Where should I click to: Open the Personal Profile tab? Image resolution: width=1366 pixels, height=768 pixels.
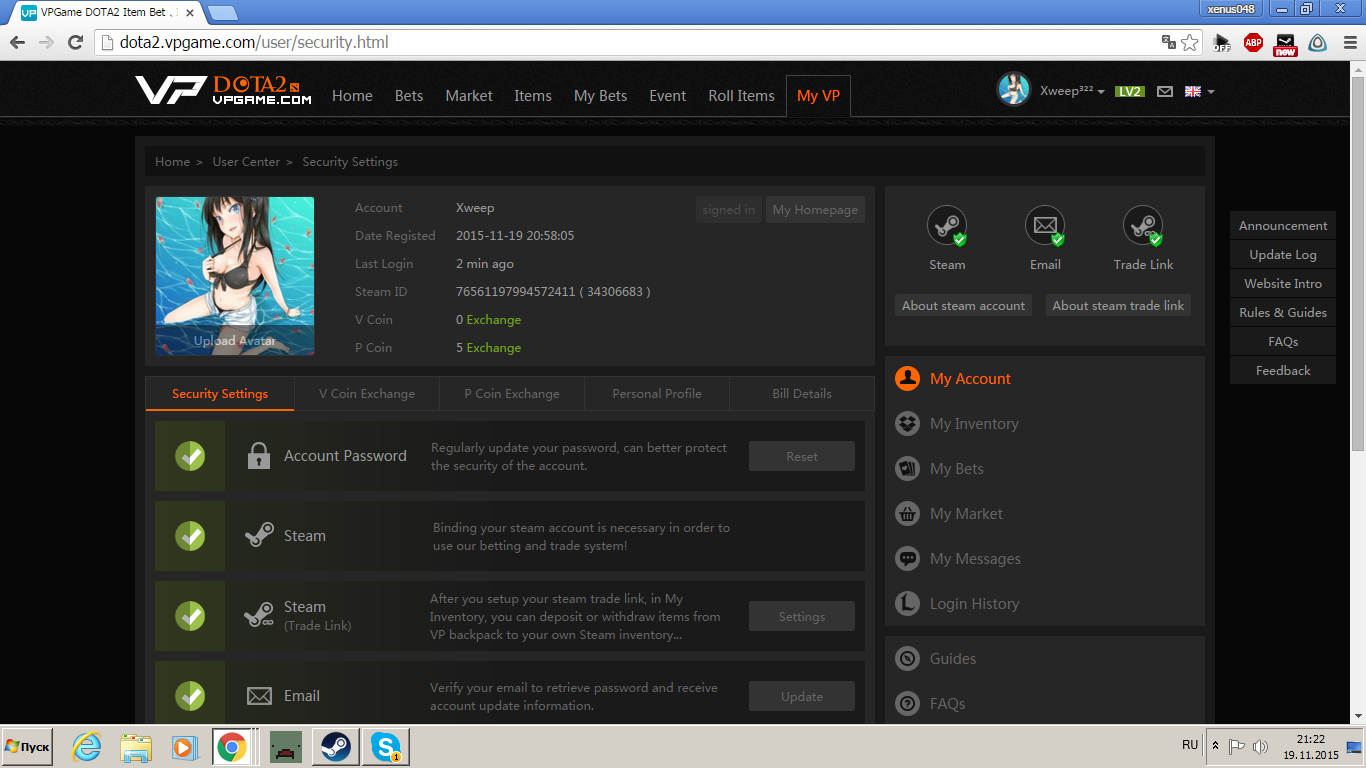(657, 394)
